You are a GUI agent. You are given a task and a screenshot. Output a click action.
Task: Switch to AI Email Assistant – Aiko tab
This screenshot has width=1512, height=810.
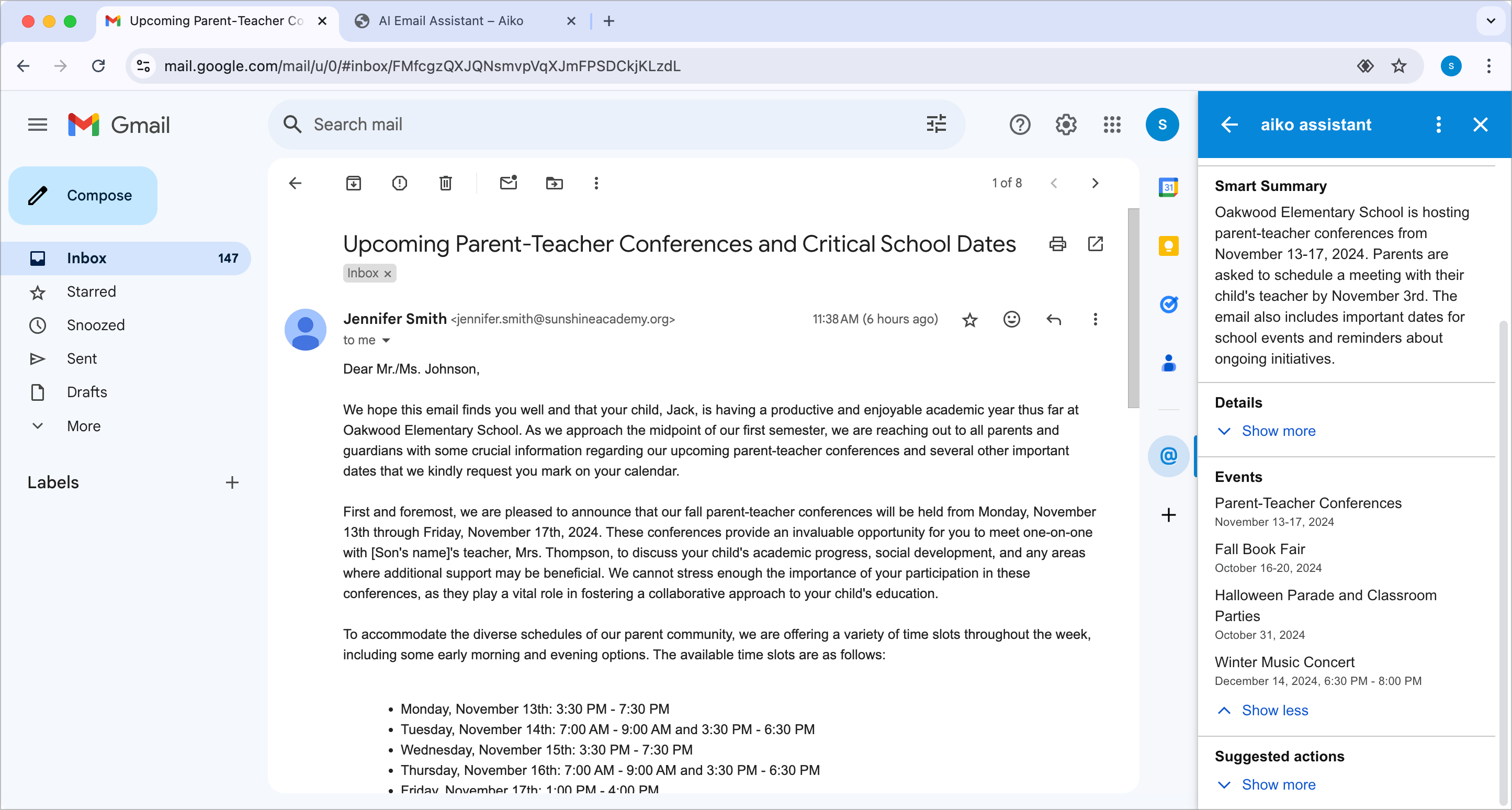point(451,21)
